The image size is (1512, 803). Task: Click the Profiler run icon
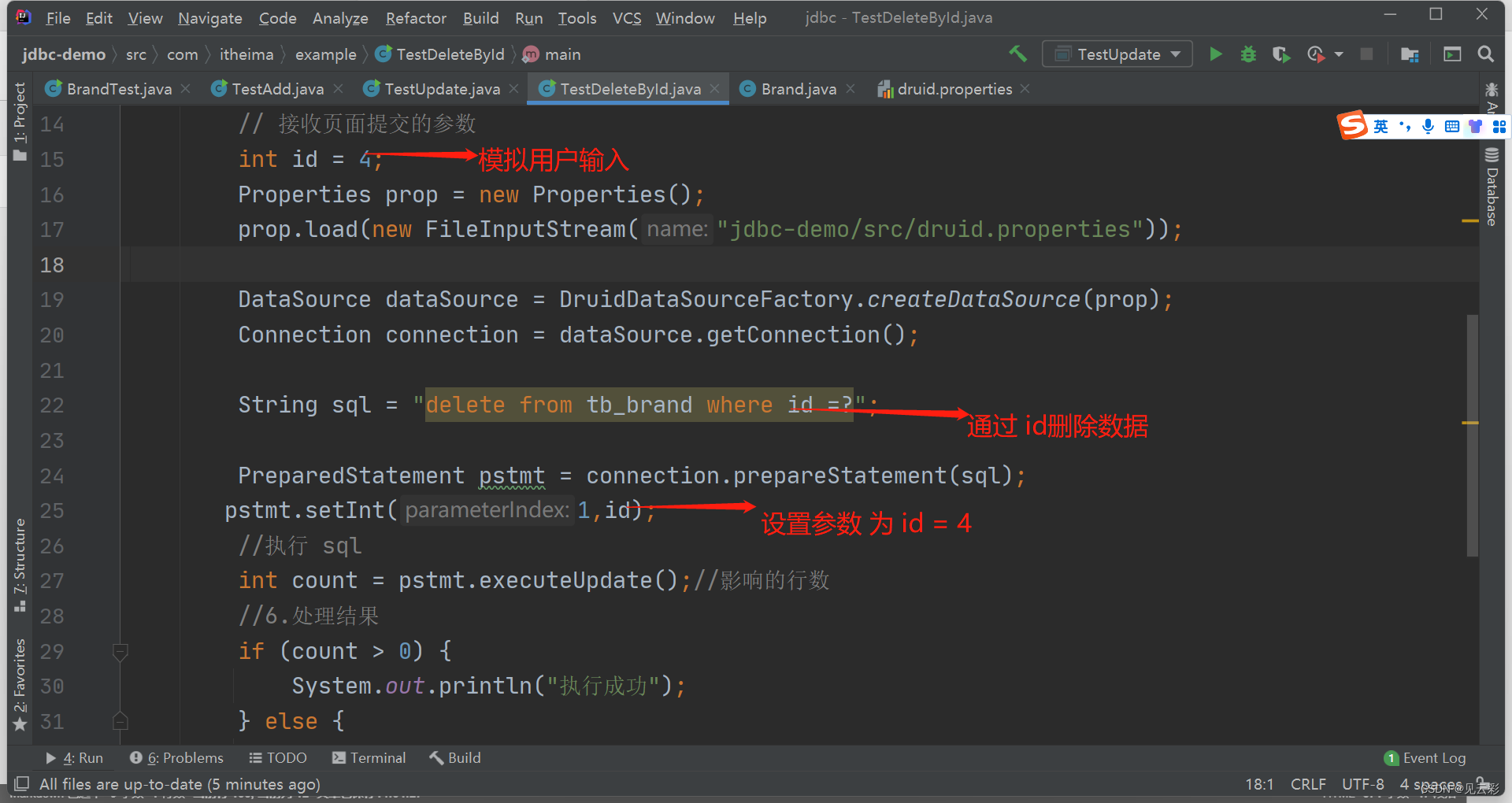point(1315,54)
